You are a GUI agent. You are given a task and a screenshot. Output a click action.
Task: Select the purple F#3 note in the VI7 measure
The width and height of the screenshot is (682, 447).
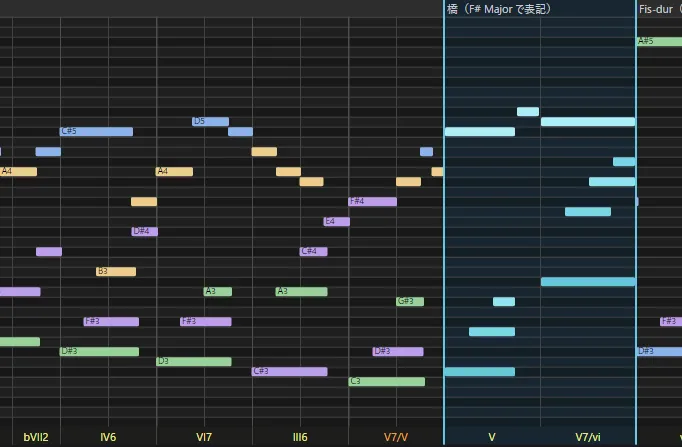(x=206, y=321)
